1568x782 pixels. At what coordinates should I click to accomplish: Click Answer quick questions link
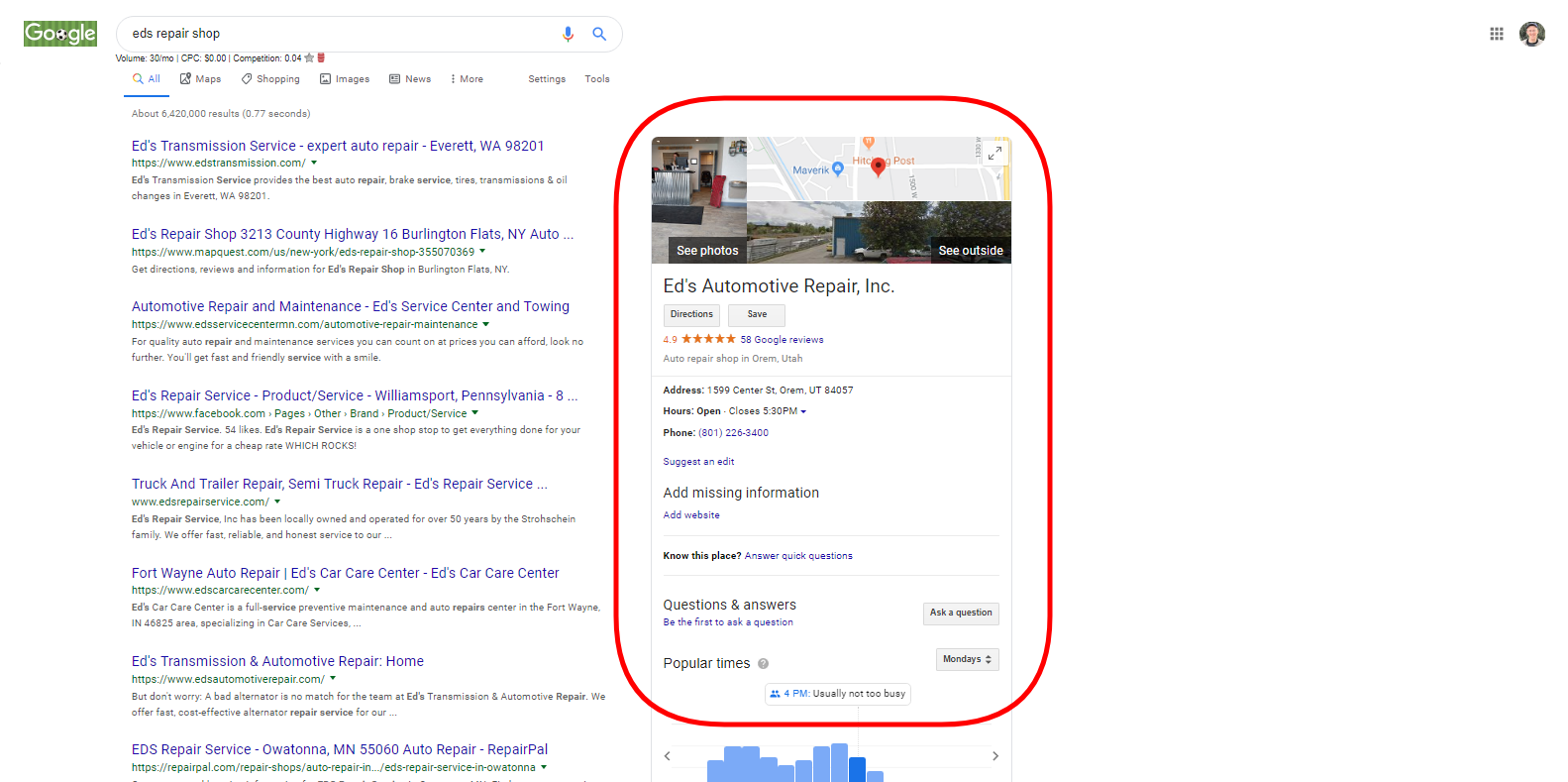click(x=798, y=556)
